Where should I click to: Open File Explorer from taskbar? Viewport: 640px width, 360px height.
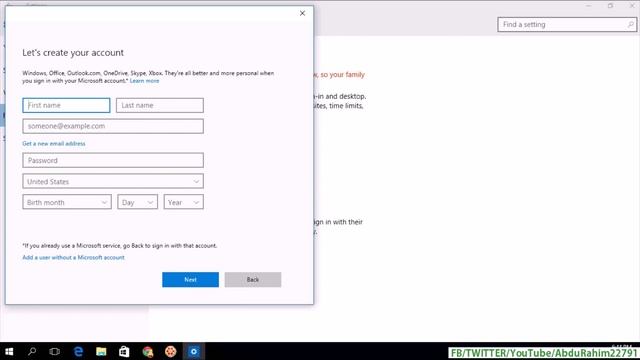pos(101,351)
